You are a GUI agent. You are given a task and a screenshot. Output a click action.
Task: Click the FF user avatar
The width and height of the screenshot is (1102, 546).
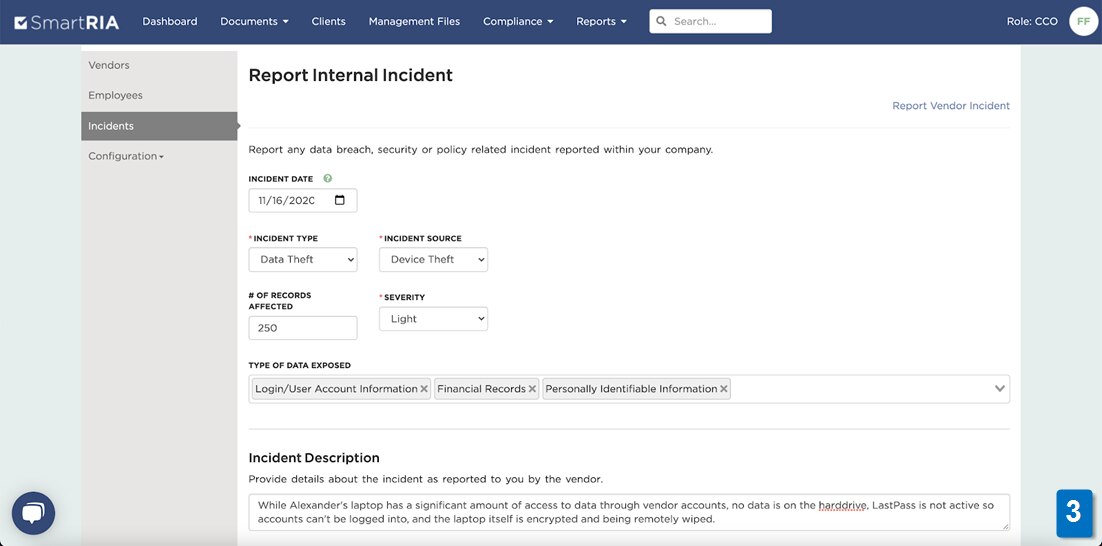tap(1083, 22)
